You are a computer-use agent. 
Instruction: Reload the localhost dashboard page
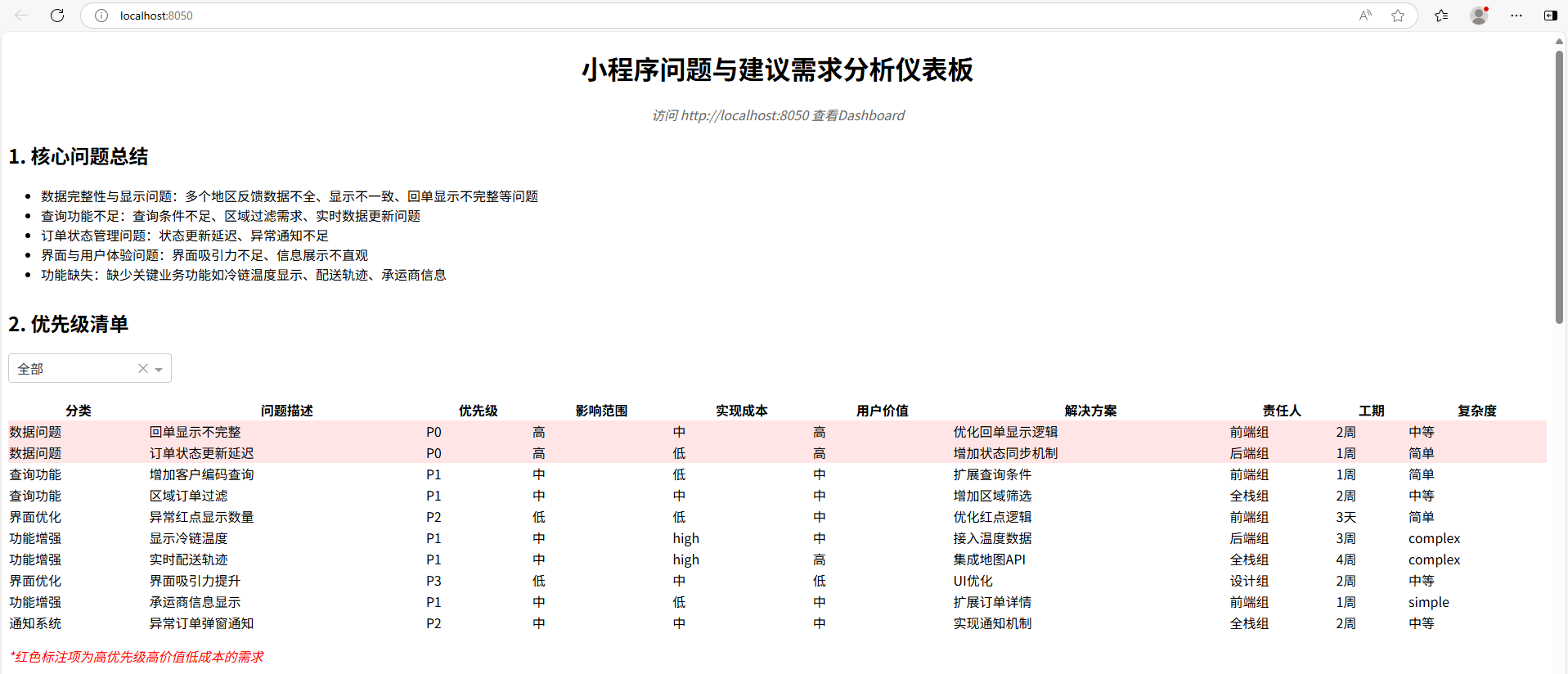point(57,16)
